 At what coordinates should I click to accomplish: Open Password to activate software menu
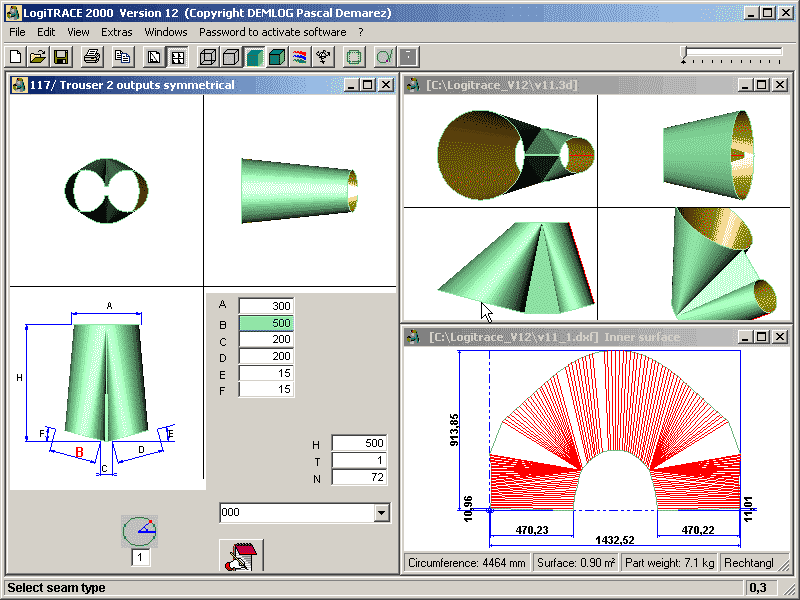272,32
